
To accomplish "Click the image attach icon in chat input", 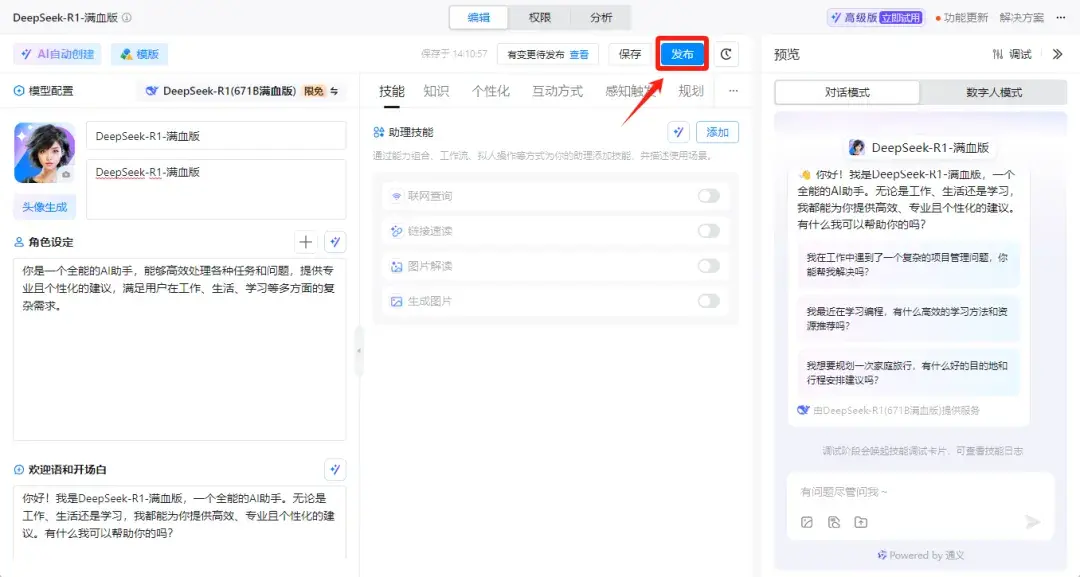I will (807, 523).
